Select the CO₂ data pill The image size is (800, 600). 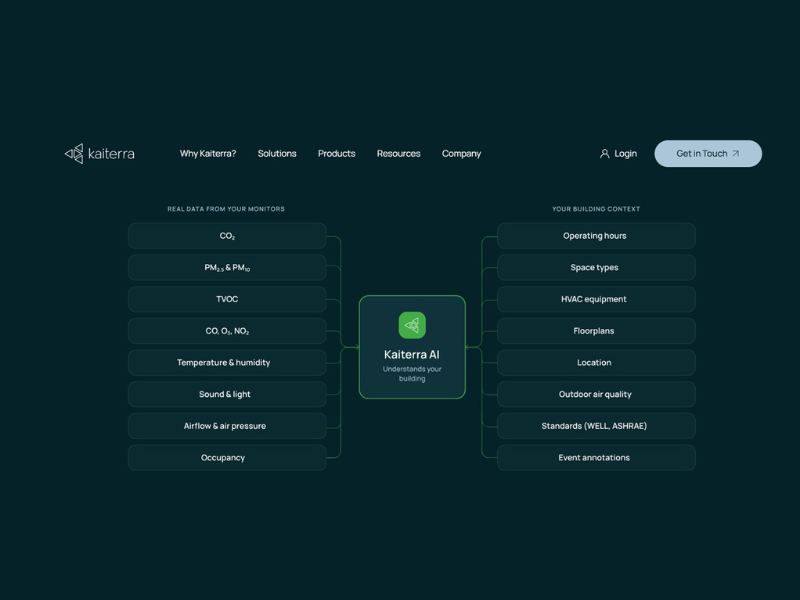(x=227, y=236)
